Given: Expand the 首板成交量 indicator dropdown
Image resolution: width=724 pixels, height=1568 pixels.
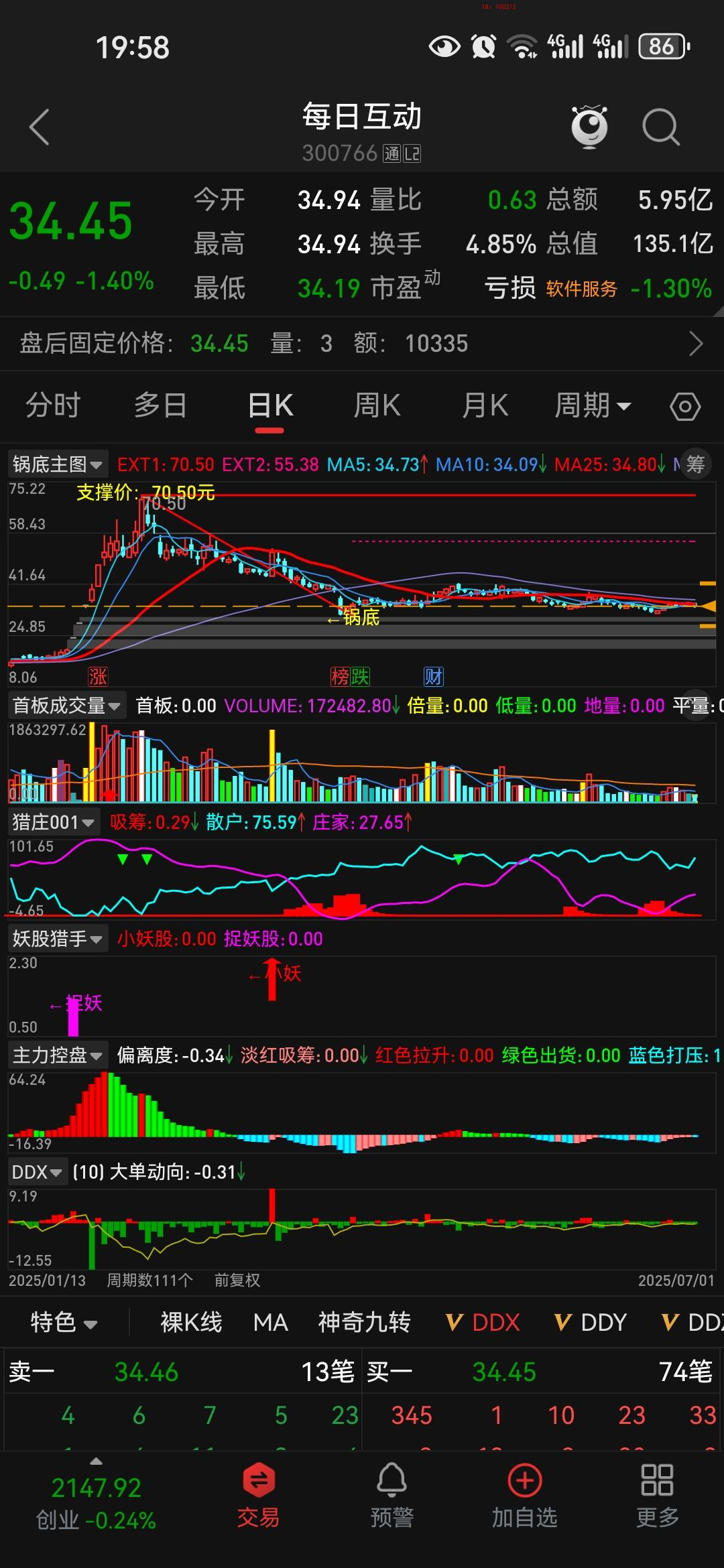Looking at the screenshot, I should 66,706.
